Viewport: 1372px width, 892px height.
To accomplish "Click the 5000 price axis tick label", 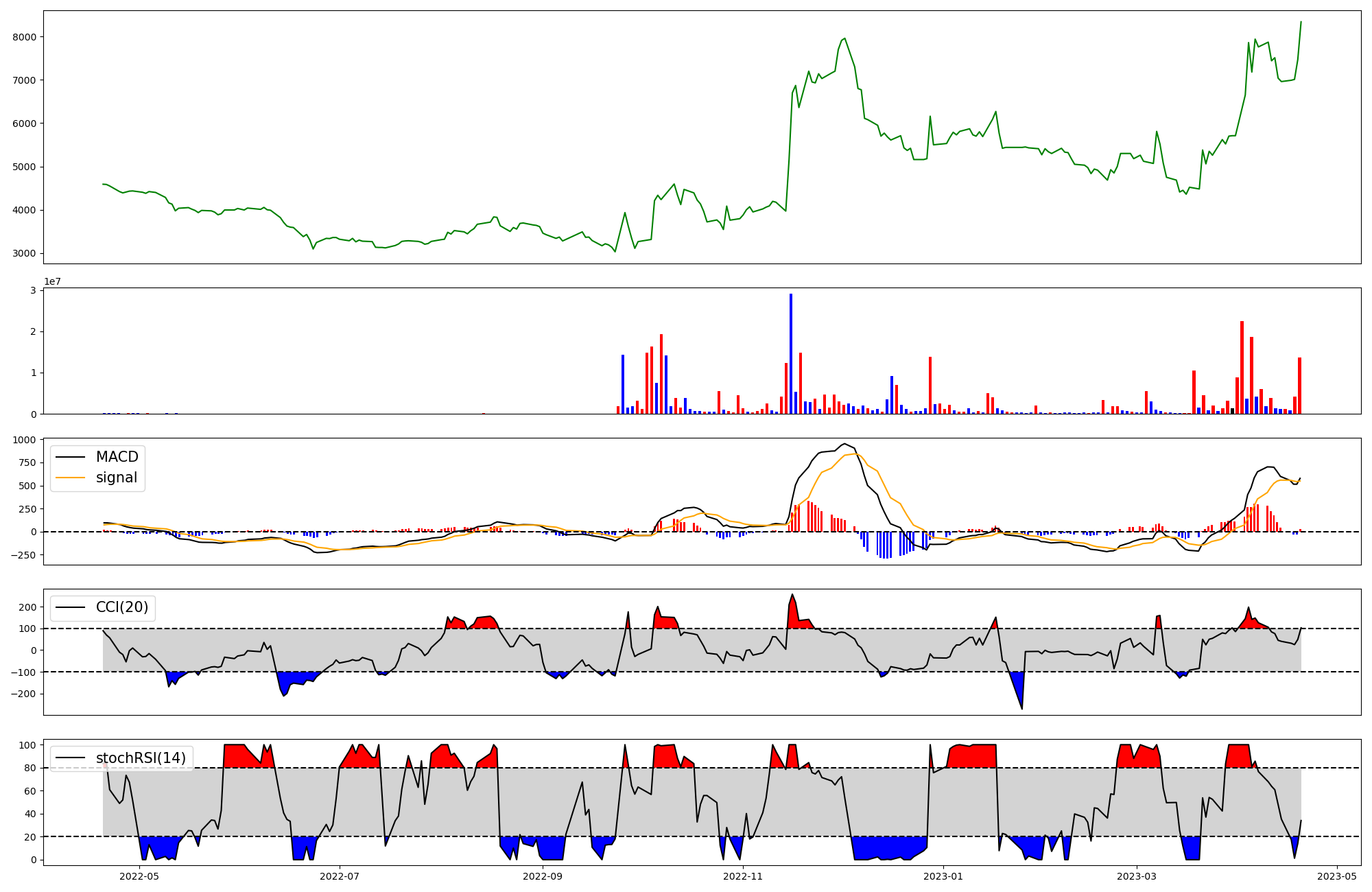I will (x=24, y=167).
